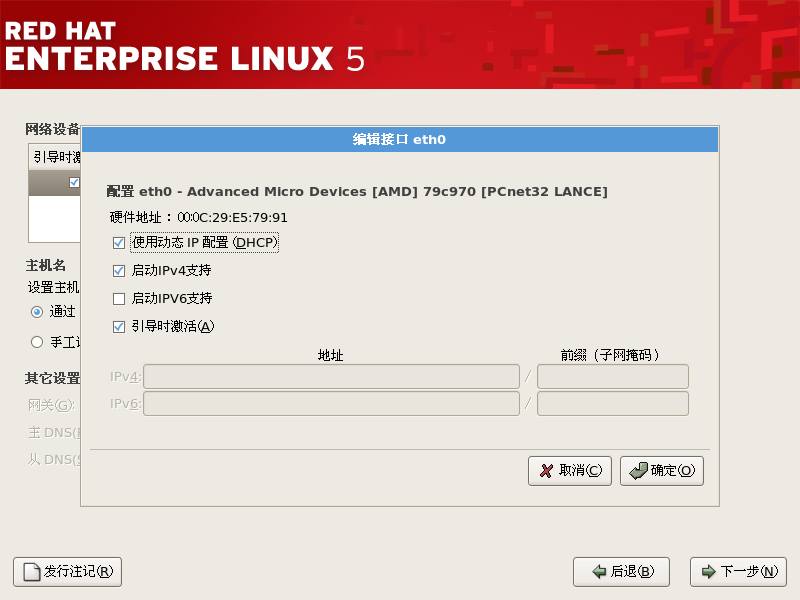Click the document icon on 发行注记

click(32, 572)
